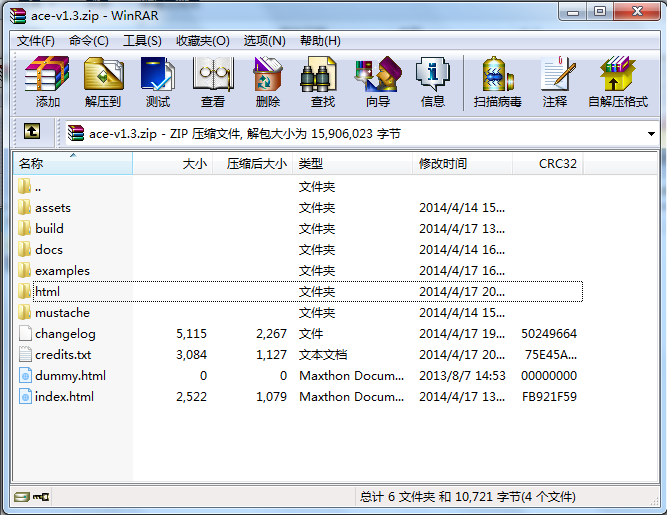
Task: Open the 帮助(H) menu
Action: [320, 41]
